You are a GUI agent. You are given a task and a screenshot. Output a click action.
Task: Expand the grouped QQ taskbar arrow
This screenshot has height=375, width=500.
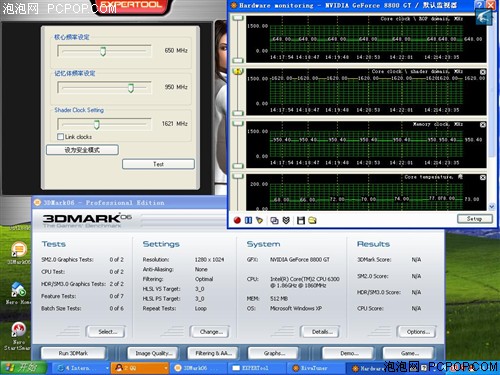click(166, 368)
